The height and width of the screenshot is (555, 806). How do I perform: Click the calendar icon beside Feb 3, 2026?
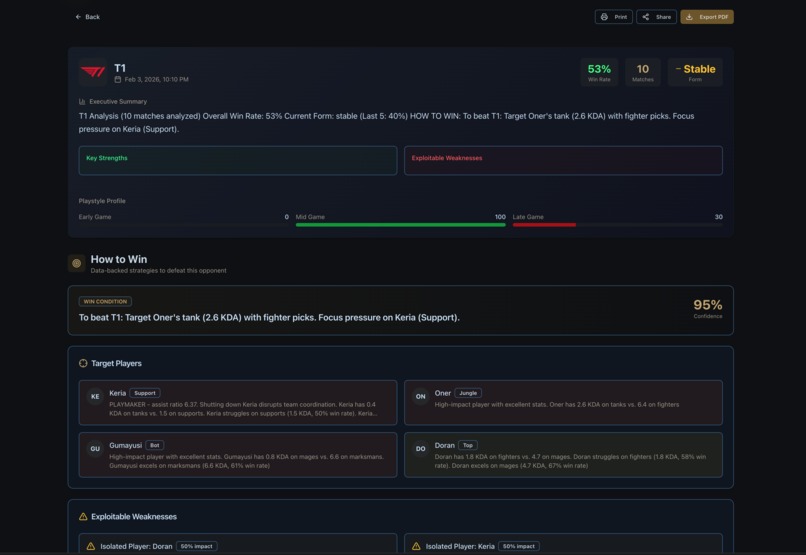[118, 80]
